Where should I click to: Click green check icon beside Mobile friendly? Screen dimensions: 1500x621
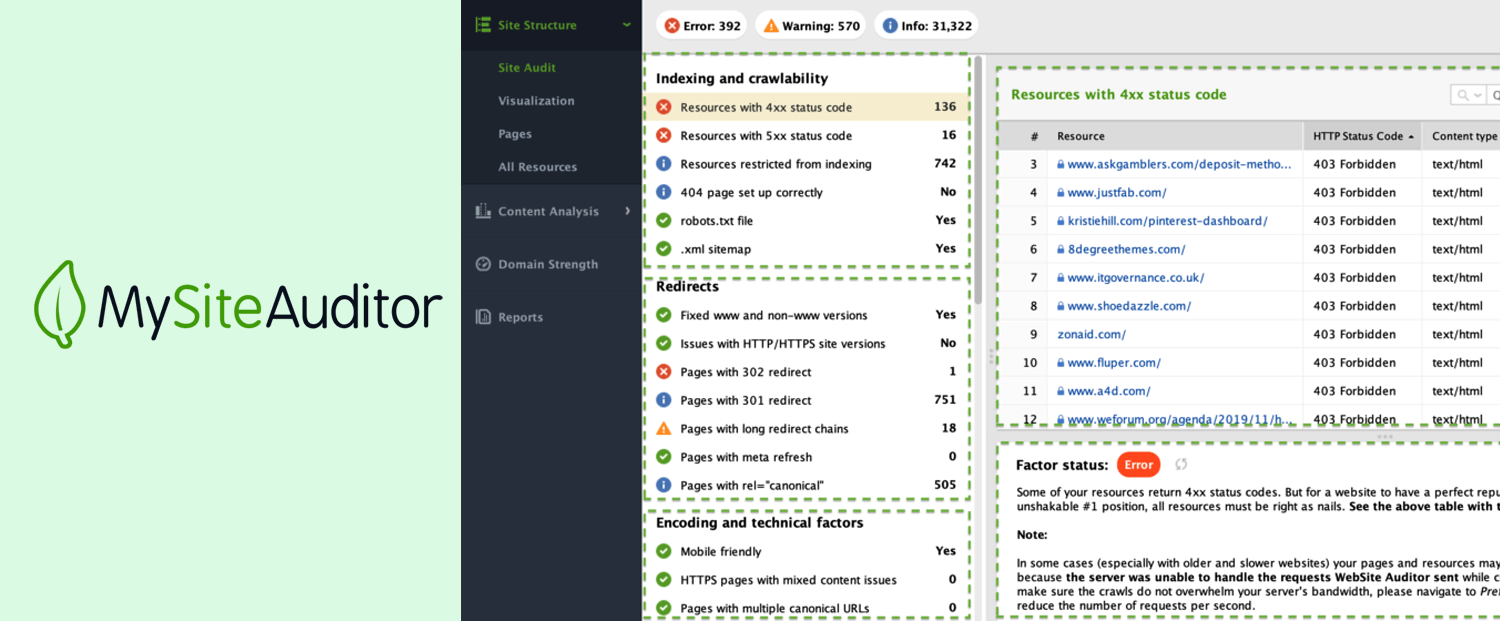click(663, 551)
